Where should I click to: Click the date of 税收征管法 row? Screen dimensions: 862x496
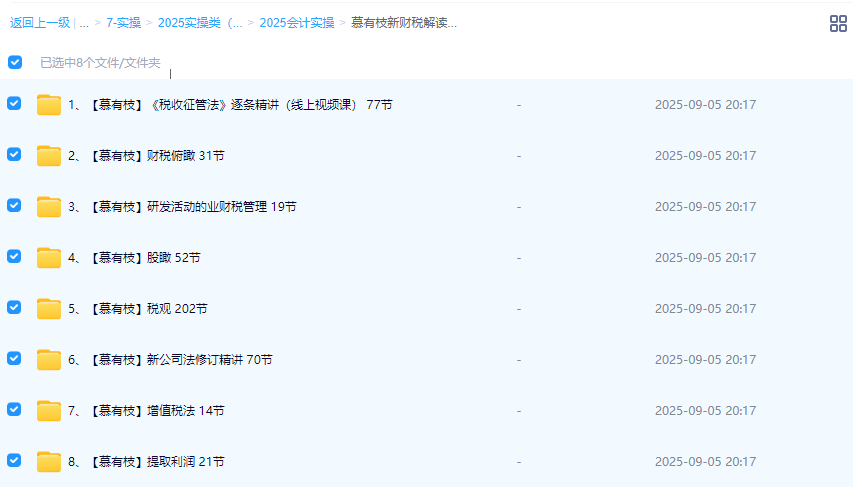[705, 104]
